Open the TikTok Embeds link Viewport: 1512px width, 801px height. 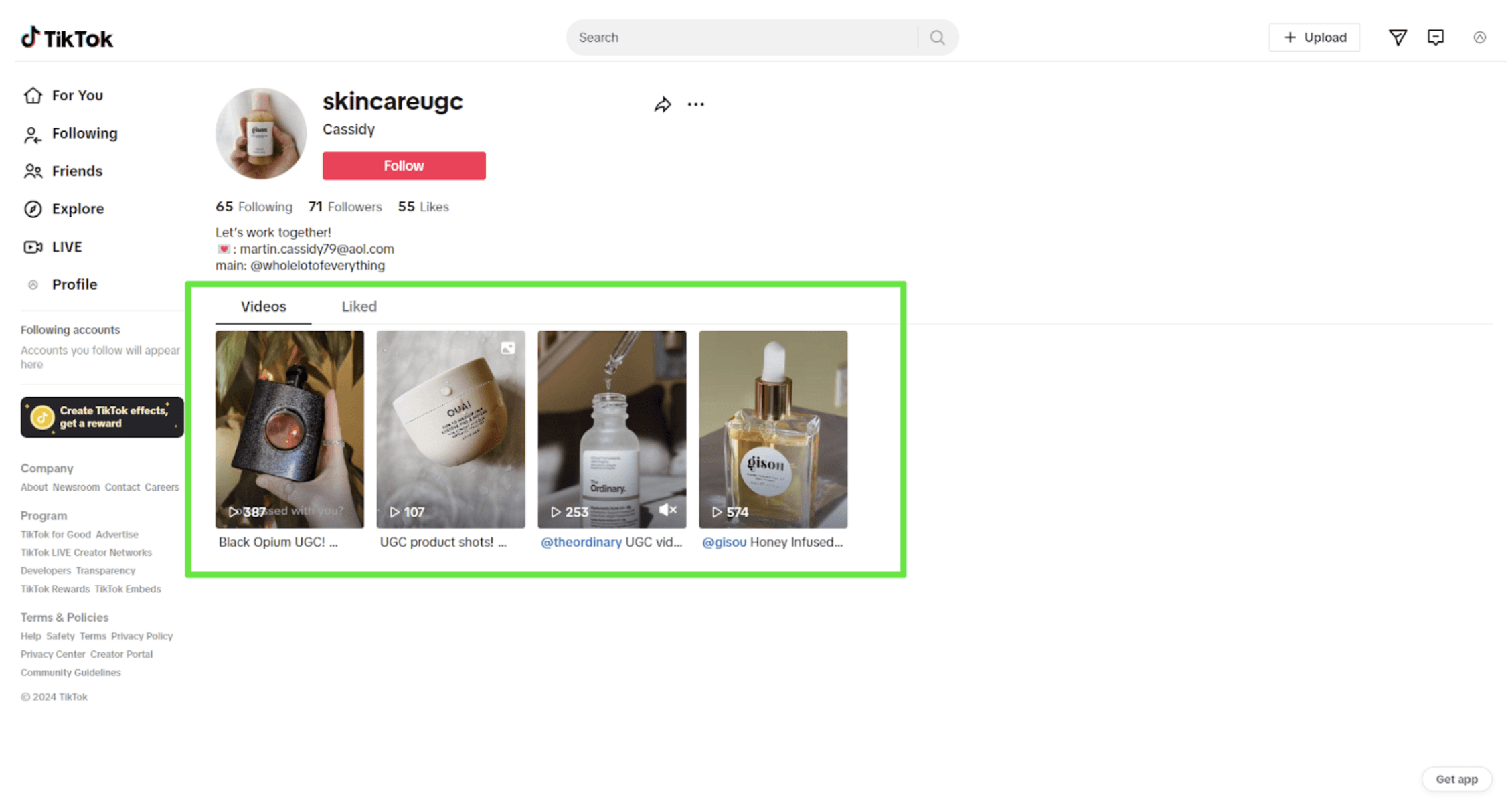click(x=128, y=589)
